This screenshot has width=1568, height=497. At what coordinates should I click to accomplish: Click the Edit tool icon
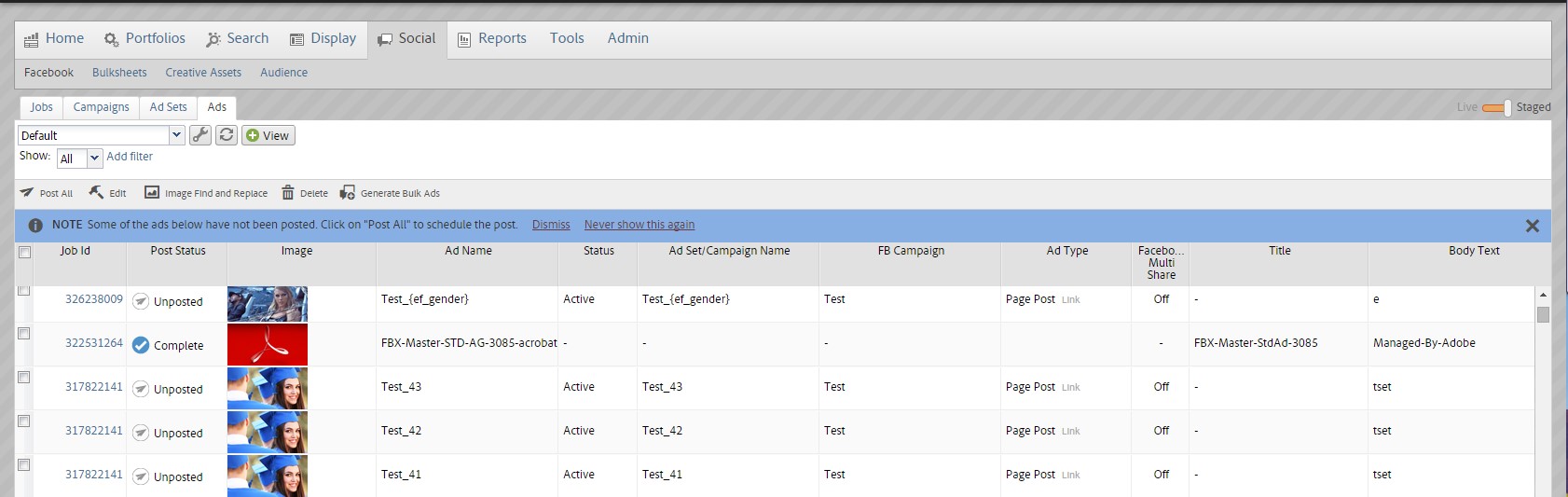(x=96, y=192)
